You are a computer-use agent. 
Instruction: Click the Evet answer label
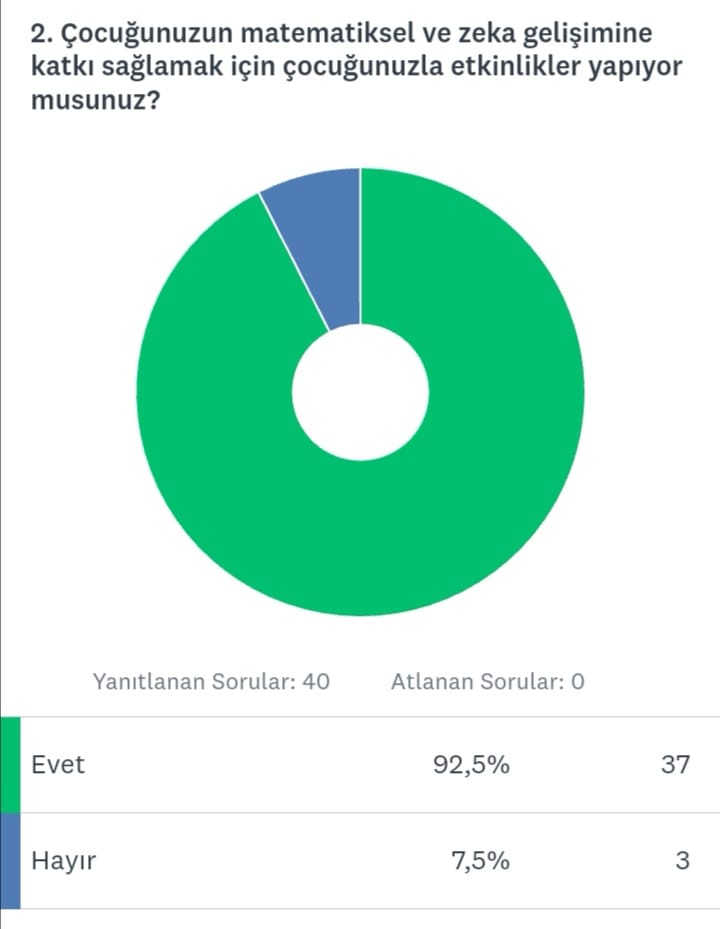59,765
